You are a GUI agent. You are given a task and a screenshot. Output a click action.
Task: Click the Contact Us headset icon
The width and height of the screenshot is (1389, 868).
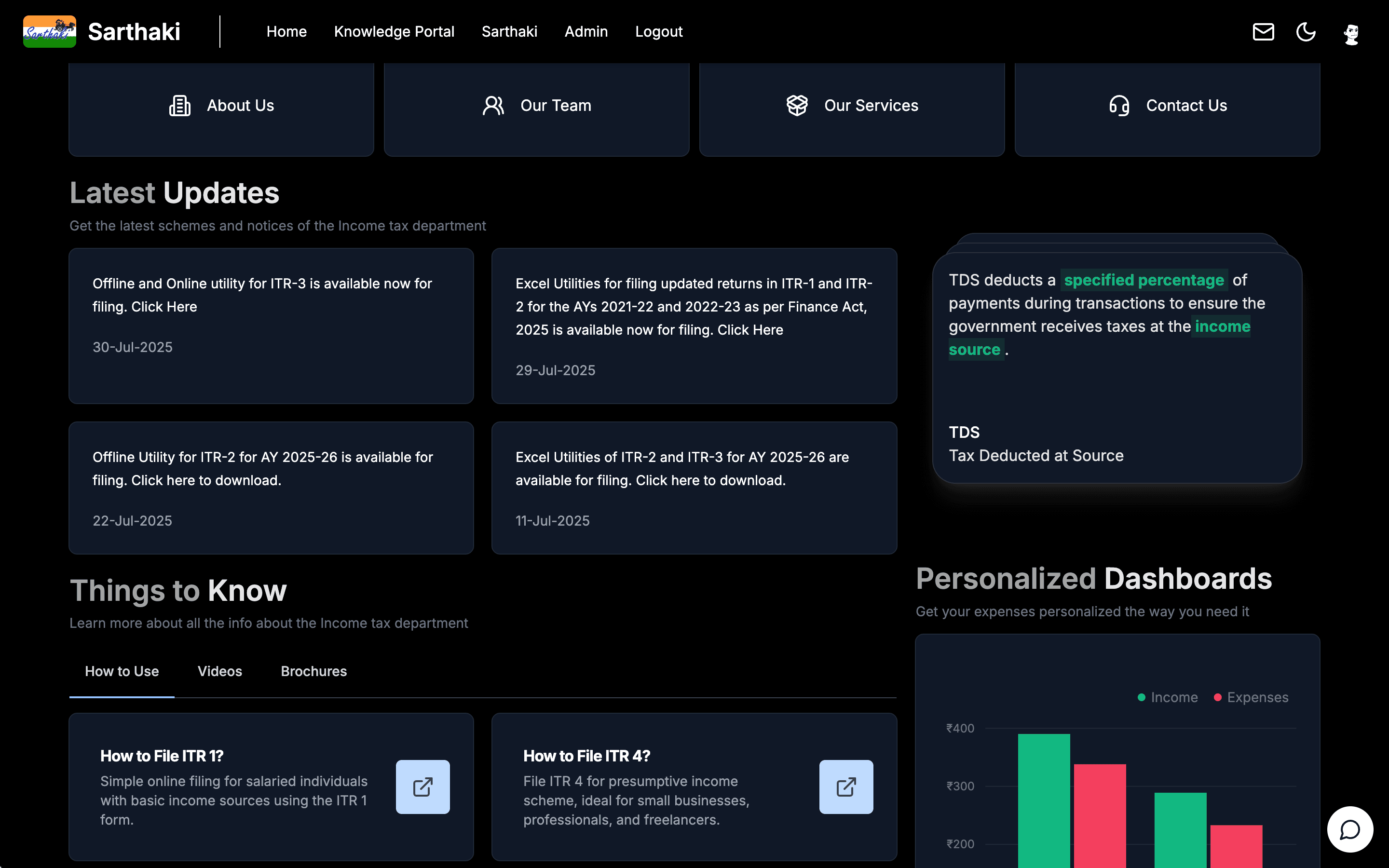1118,106
